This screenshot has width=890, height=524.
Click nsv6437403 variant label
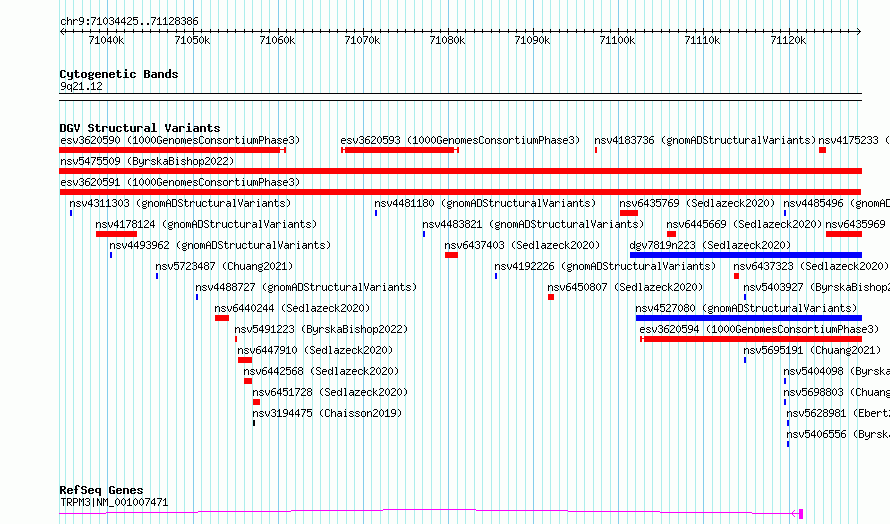pos(522,245)
